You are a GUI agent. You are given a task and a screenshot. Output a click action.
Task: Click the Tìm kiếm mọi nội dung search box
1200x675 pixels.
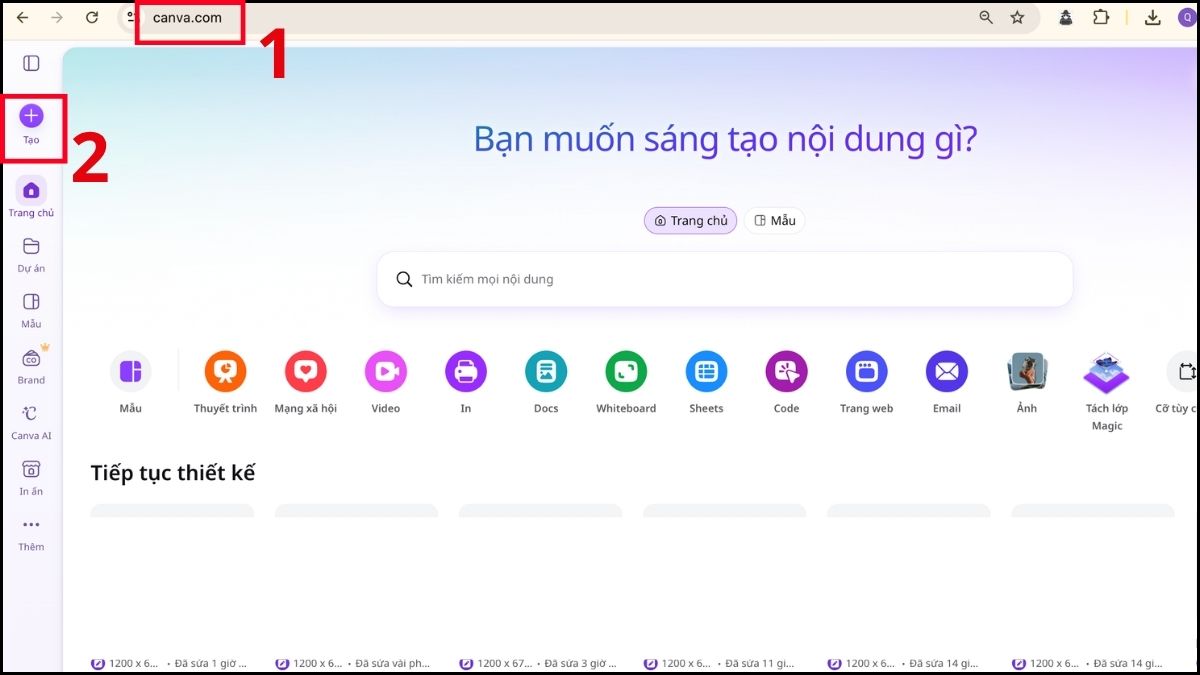[x=725, y=279]
